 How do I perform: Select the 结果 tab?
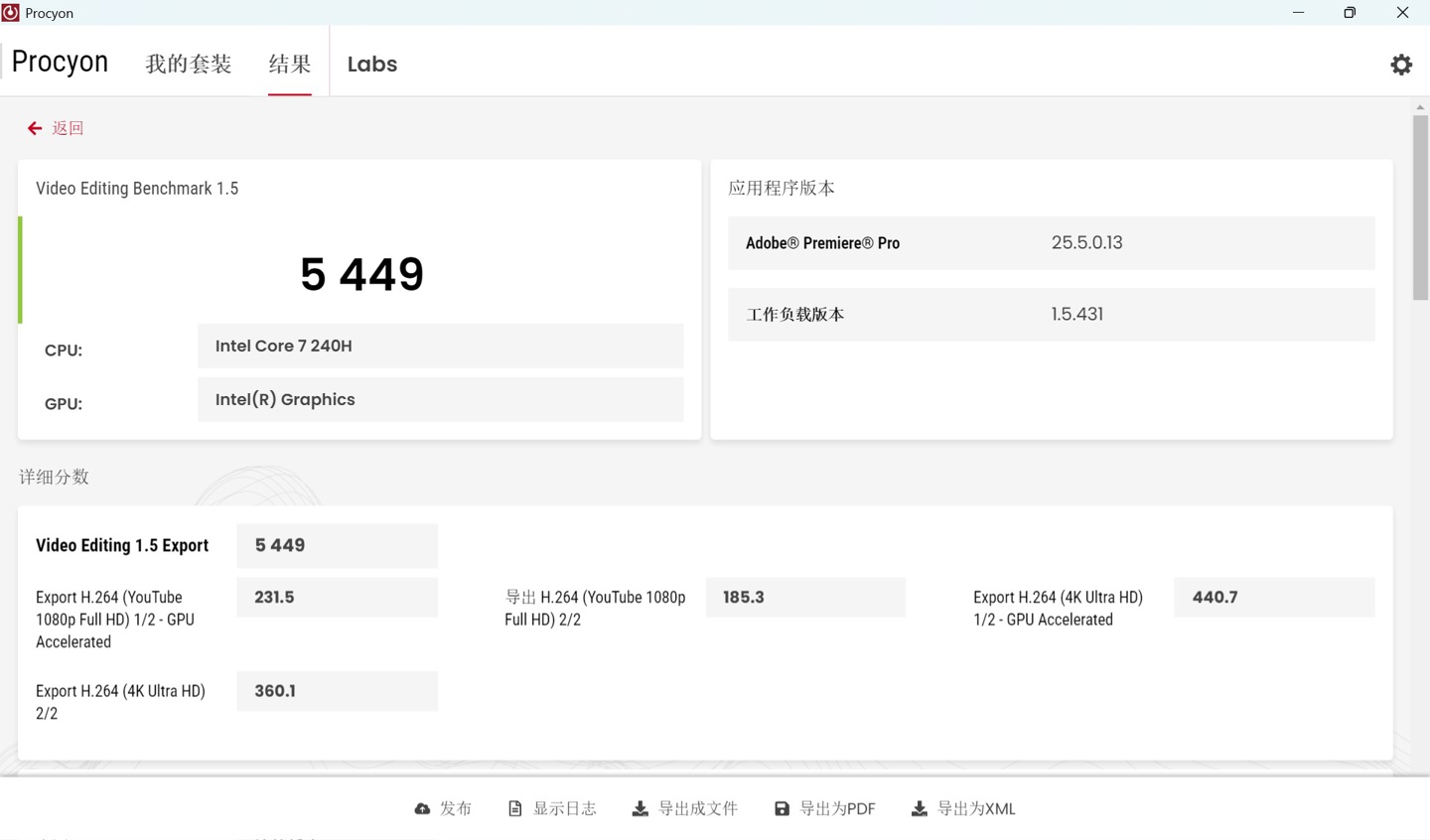[x=290, y=65]
